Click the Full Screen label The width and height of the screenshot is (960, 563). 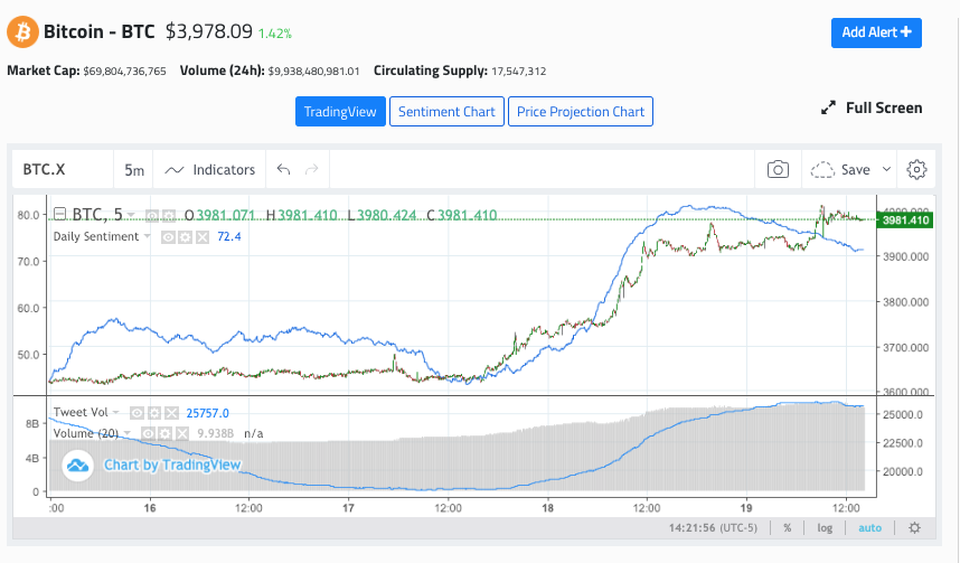(883, 108)
